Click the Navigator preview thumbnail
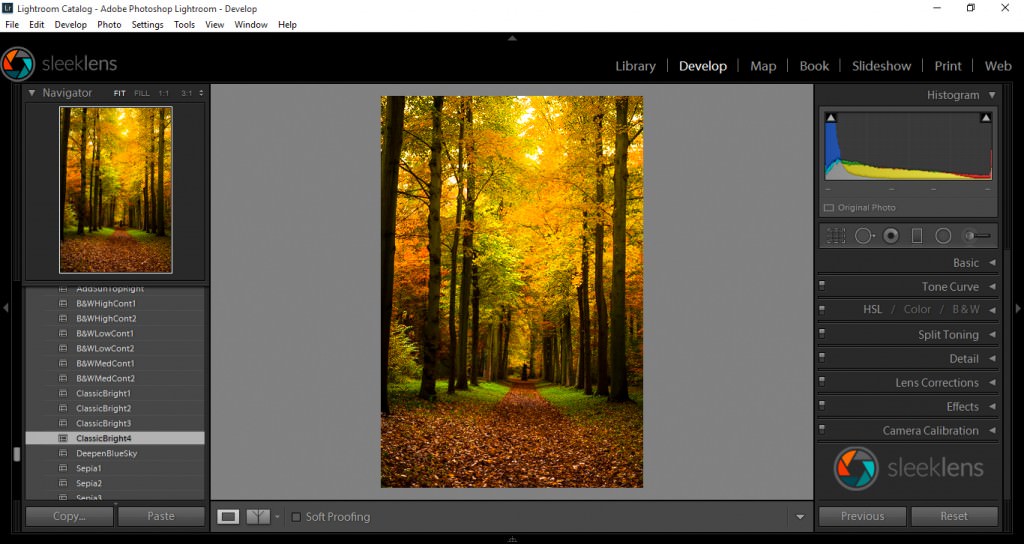The height and width of the screenshot is (544, 1024). tap(116, 190)
